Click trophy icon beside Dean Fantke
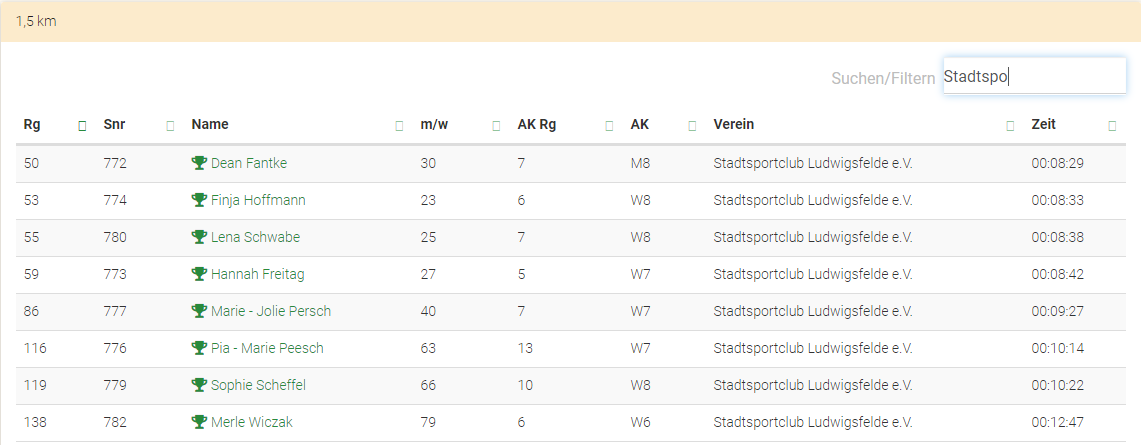Viewport: 1141px width, 445px height. pyautogui.click(x=199, y=163)
